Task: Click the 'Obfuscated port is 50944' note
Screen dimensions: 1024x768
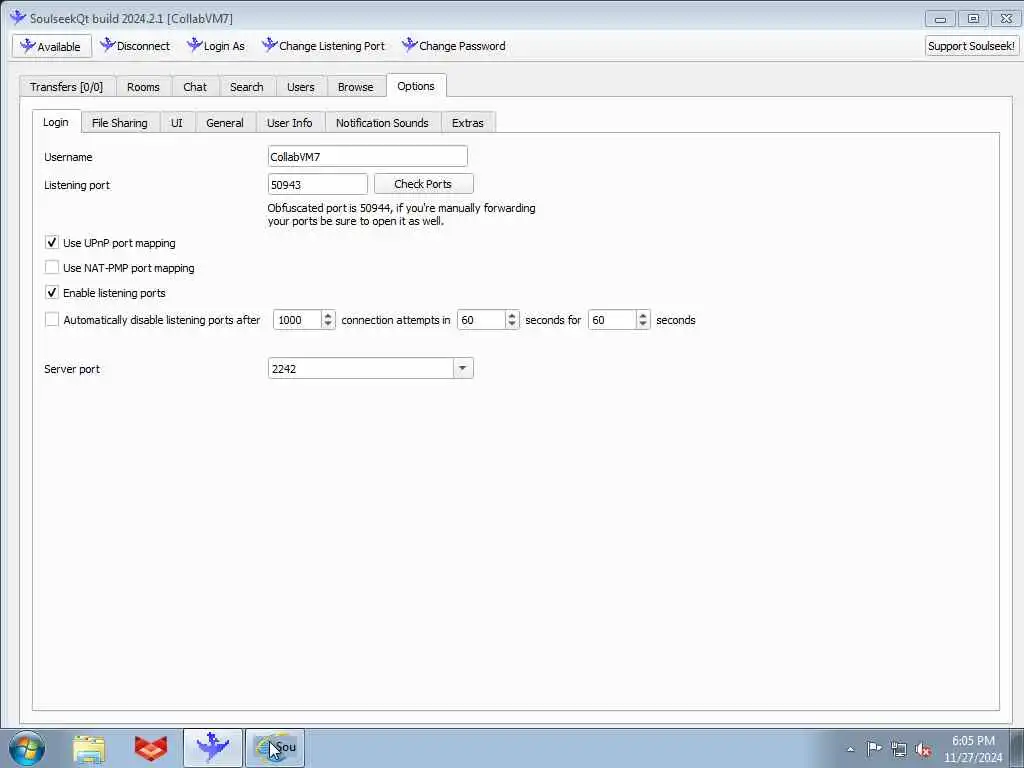Action: [x=402, y=214]
